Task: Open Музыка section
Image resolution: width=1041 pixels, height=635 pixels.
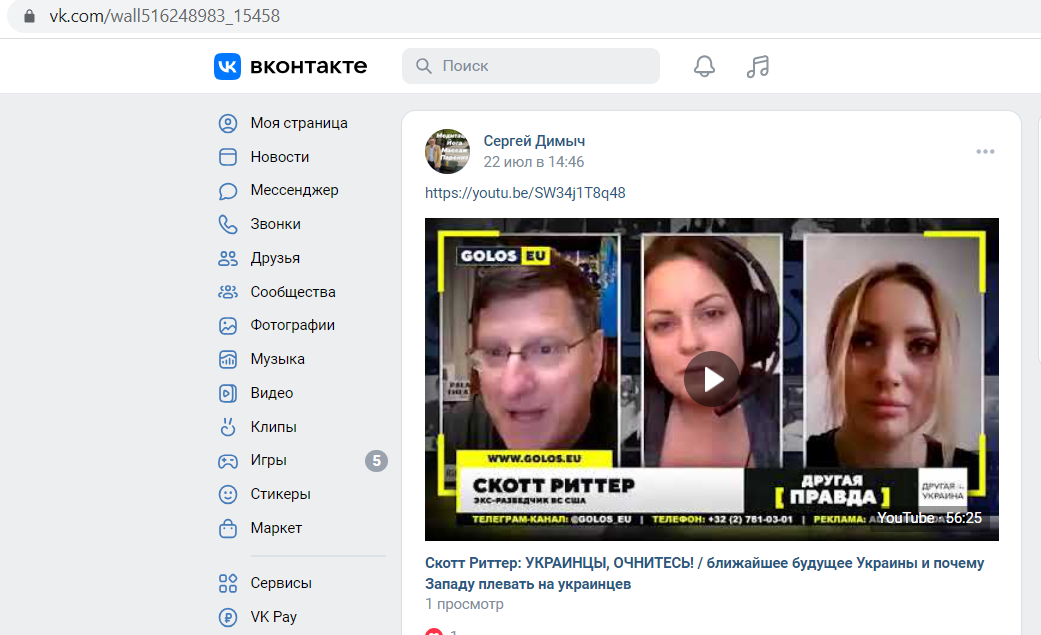Action: click(x=278, y=359)
